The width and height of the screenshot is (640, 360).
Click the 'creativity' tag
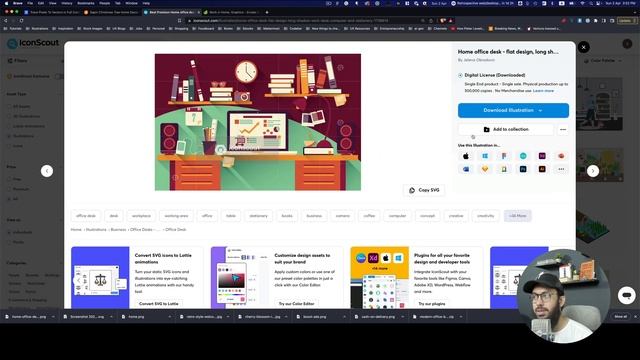tap(486, 216)
